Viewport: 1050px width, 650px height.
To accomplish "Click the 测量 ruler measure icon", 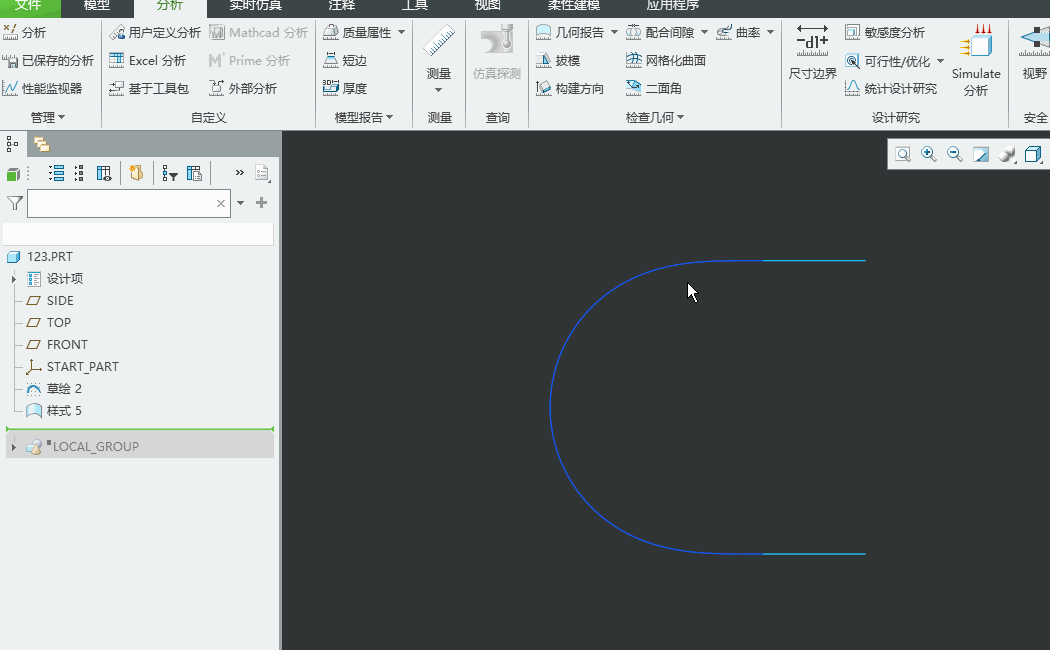I will point(439,42).
